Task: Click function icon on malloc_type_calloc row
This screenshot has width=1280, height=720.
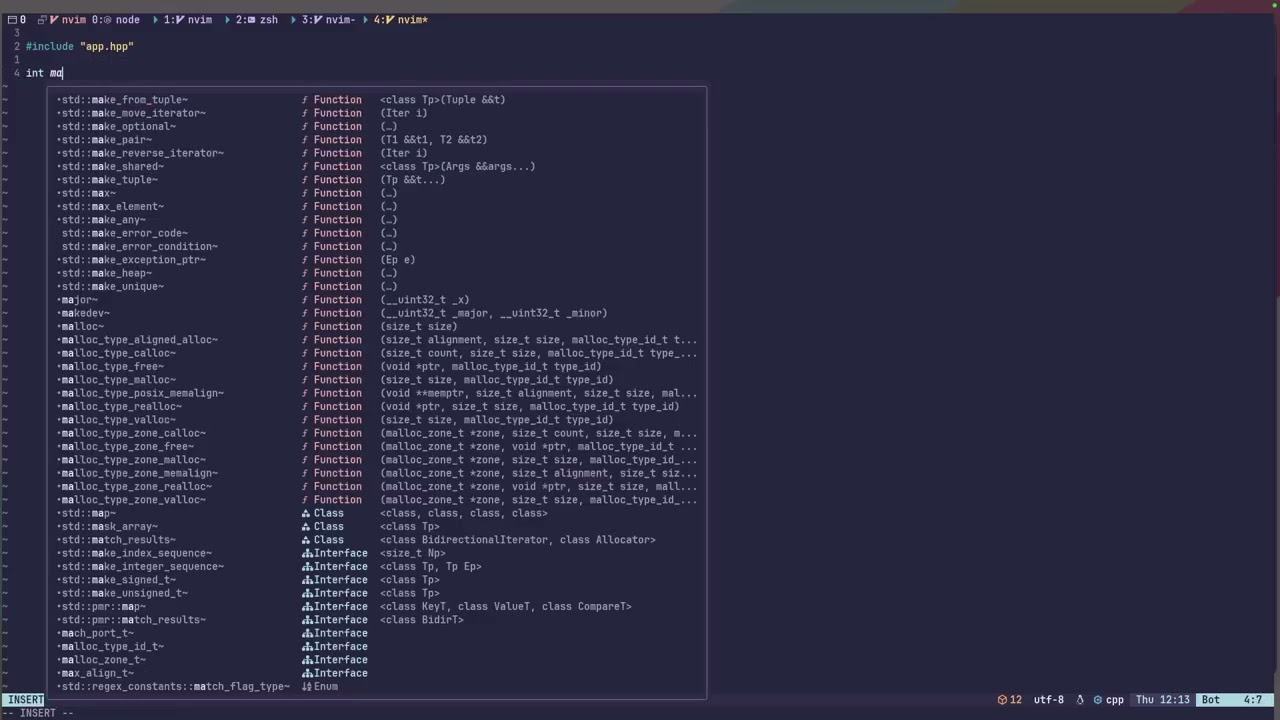Action: coord(305,353)
